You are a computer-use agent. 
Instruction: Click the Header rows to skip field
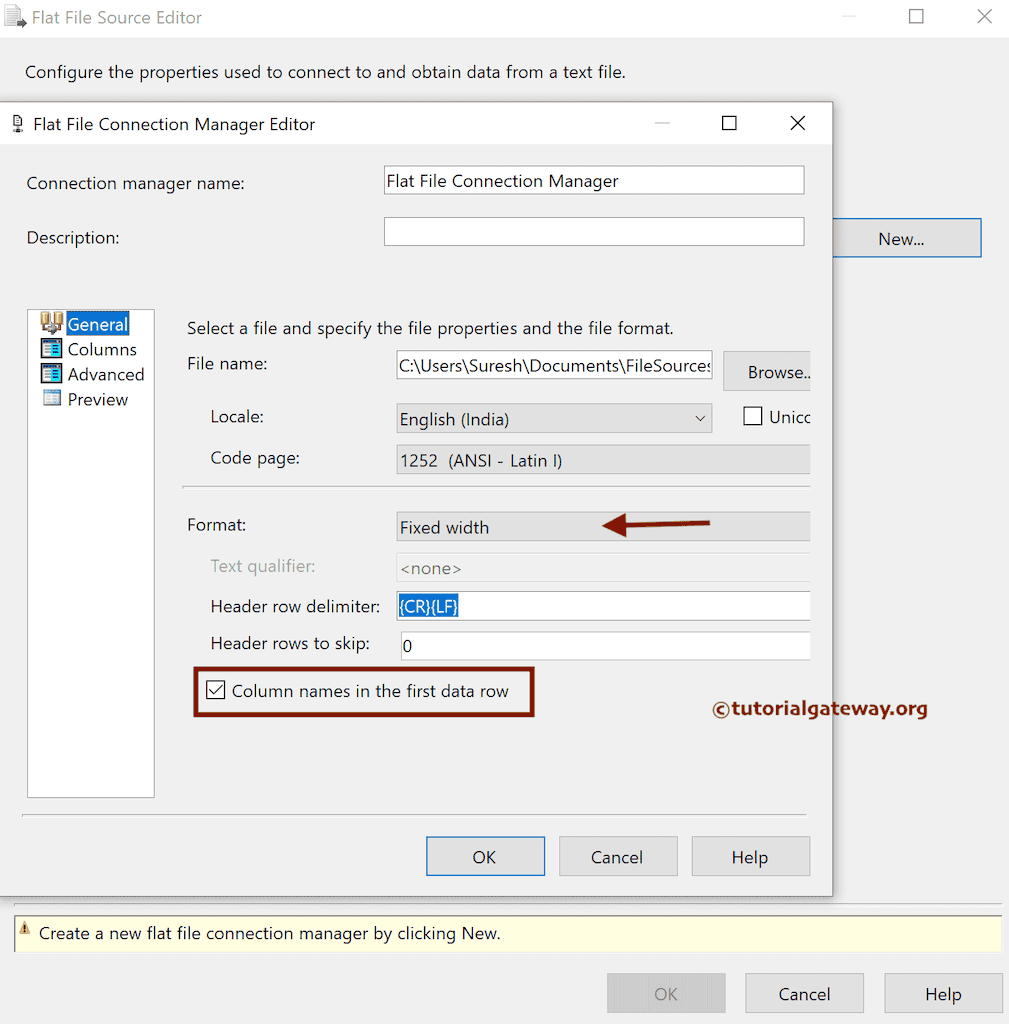point(605,646)
